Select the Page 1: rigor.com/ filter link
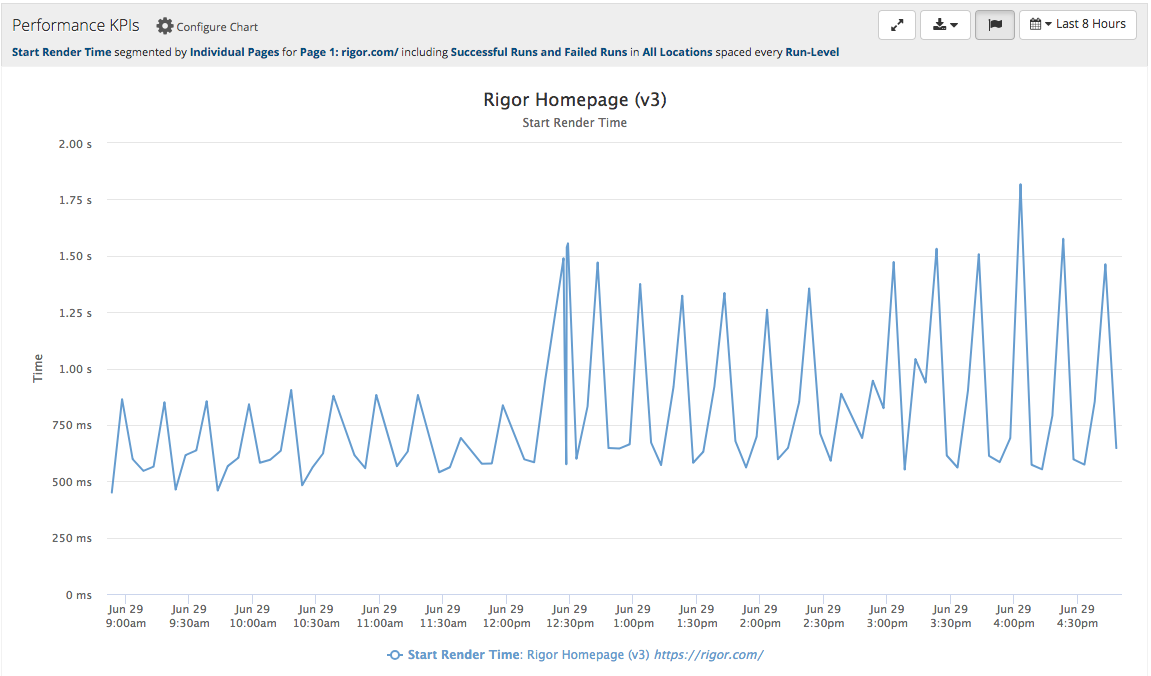Screen dimensions: 1151x676 pyautogui.click(x=349, y=52)
